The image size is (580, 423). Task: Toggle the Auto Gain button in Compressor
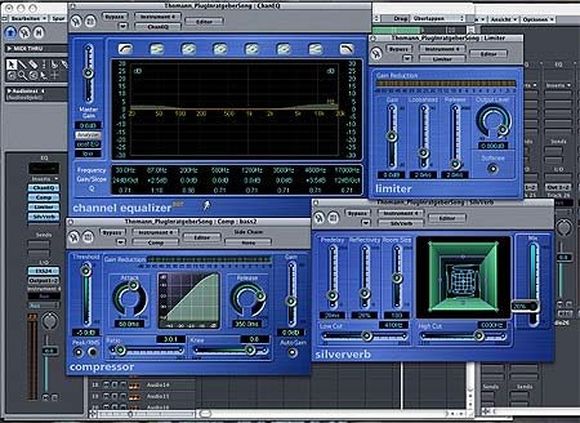point(293,352)
